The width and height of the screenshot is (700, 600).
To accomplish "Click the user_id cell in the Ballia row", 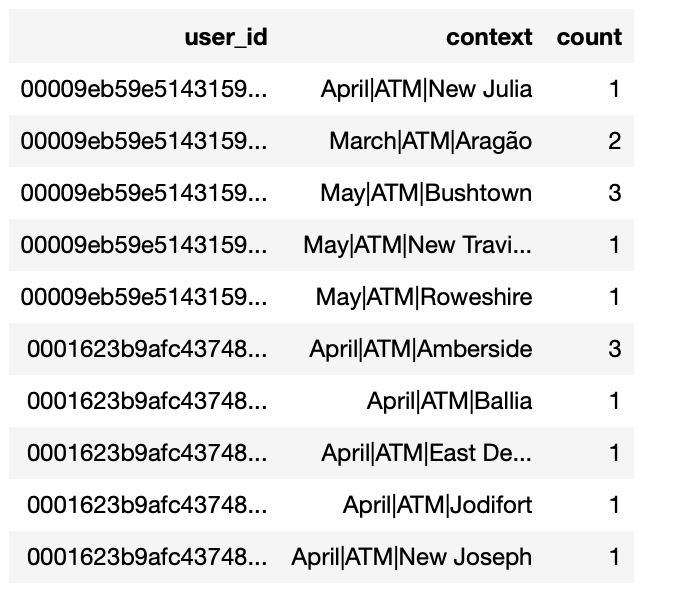I will [147, 401].
